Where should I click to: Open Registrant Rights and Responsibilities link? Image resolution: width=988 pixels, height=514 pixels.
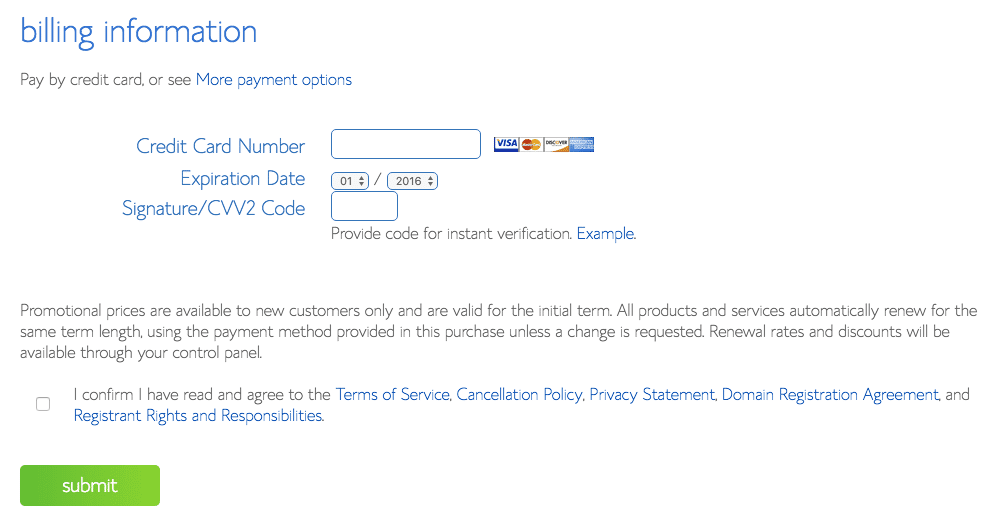click(x=198, y=416)
